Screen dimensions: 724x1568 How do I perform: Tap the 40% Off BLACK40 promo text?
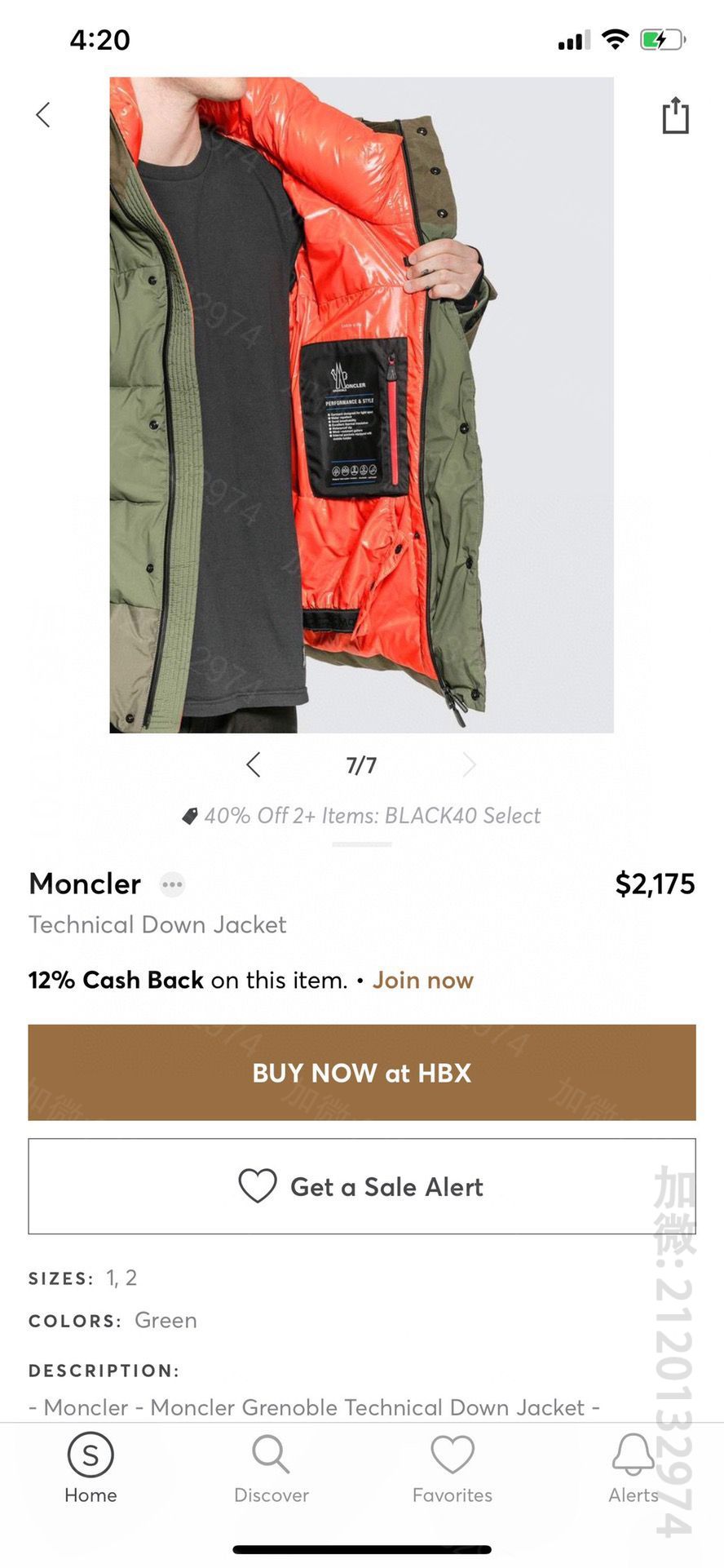tap(373, 816)
